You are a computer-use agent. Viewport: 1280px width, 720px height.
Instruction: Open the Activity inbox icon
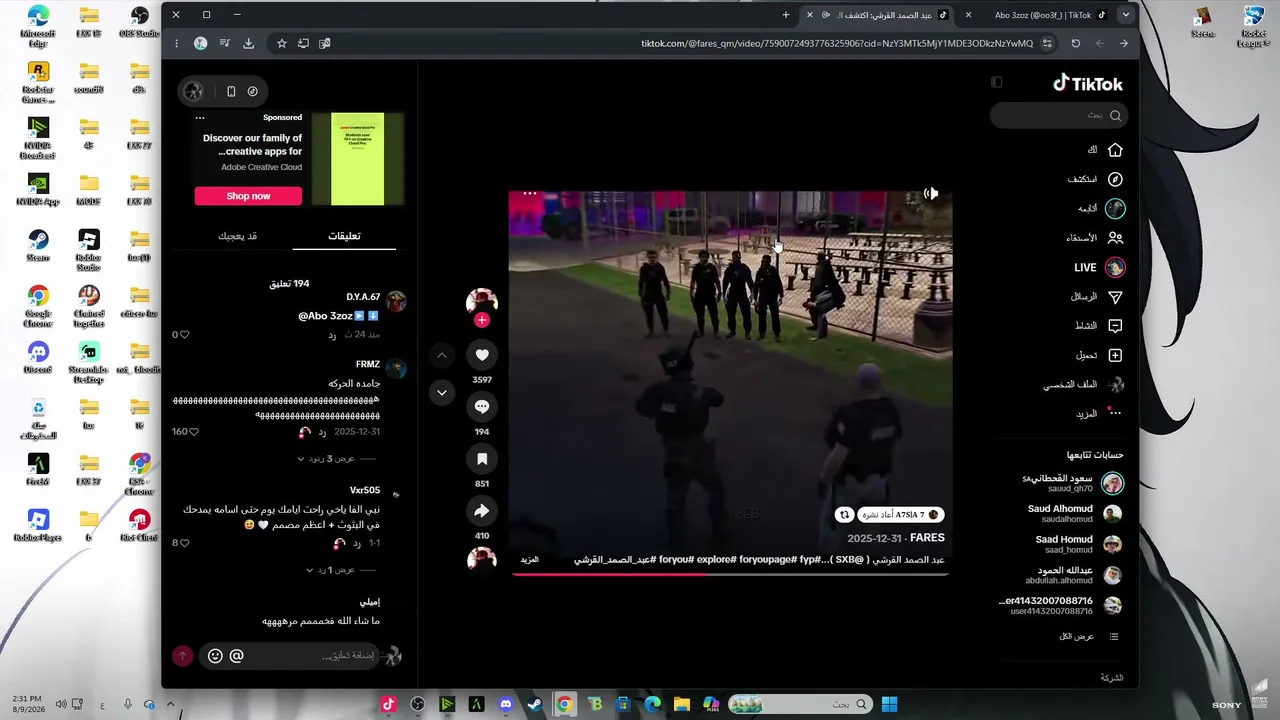[x=1115, y=326]
